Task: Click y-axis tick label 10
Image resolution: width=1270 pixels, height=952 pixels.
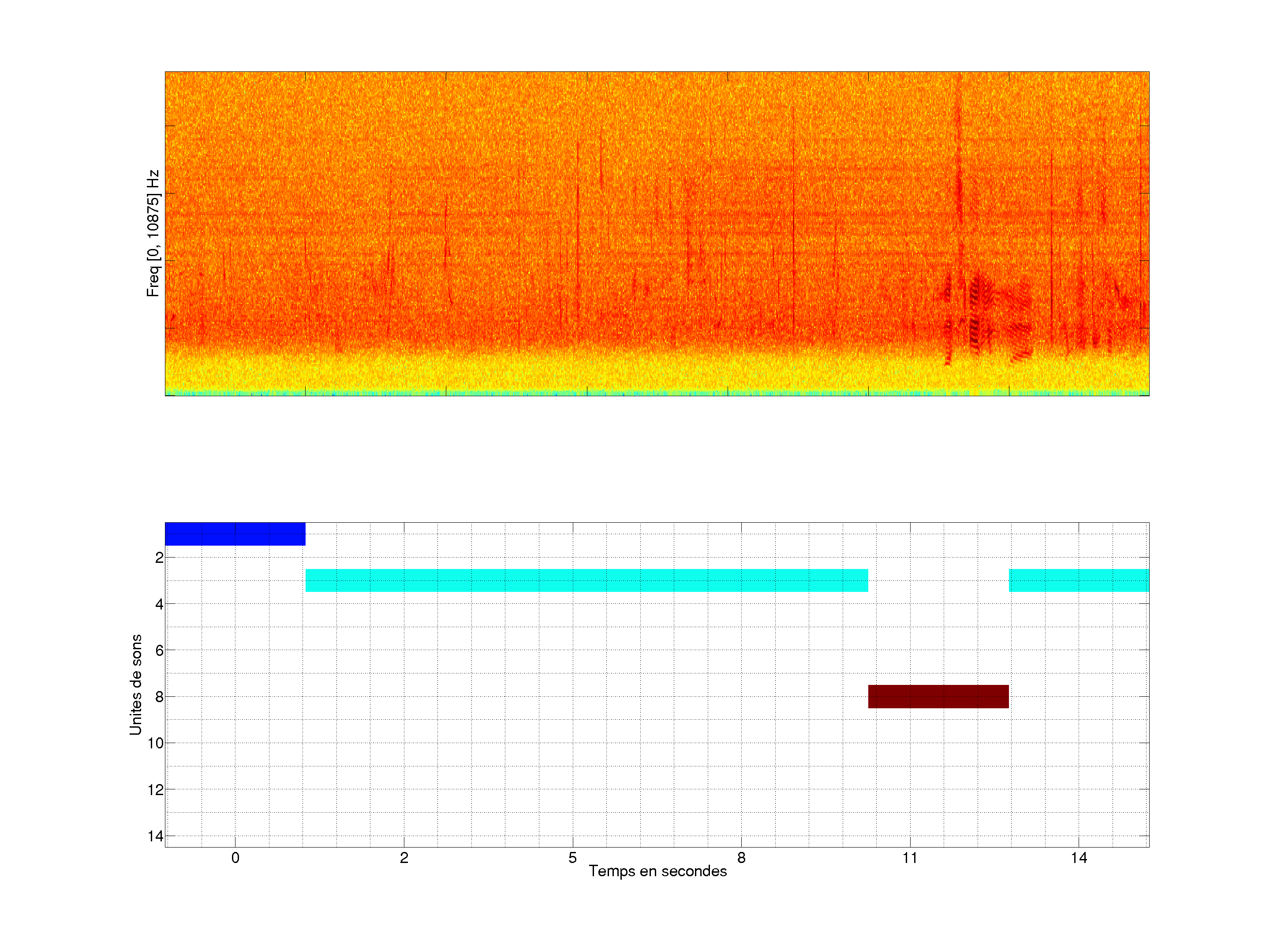Action: click(x=156, y=743)
